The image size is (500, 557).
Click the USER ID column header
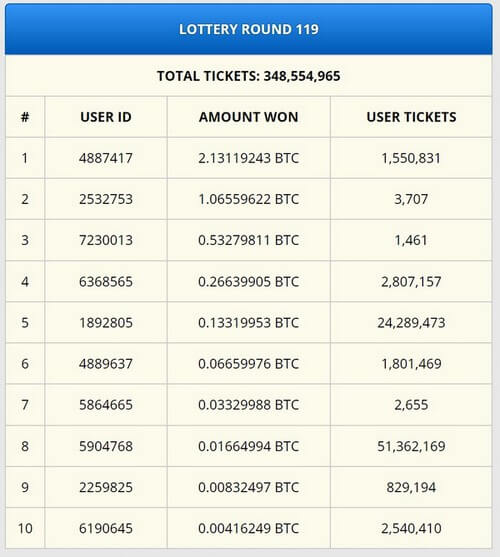pos(106,117)
